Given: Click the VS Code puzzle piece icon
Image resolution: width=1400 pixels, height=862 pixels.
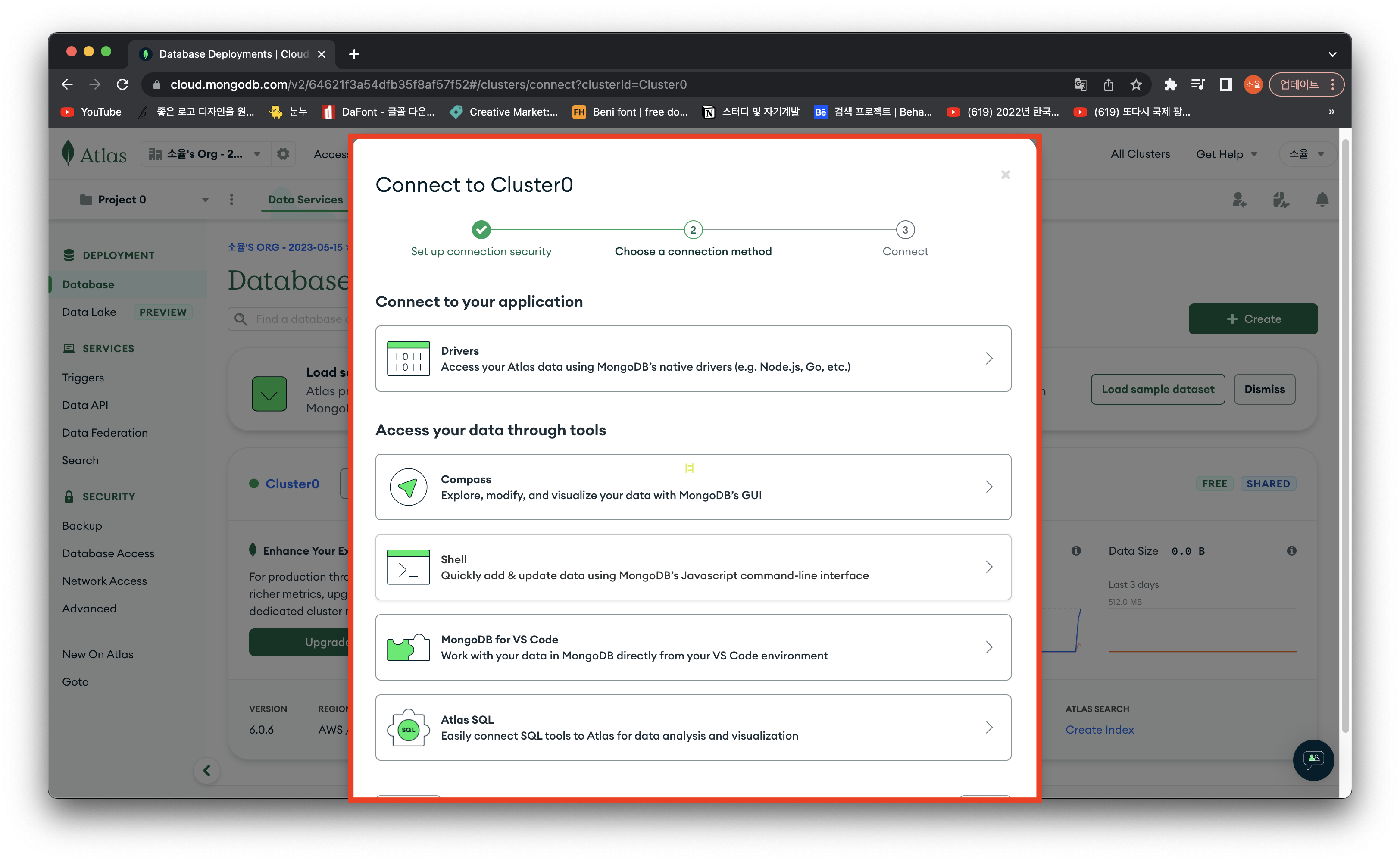Looking at the screenshot, I should [x=408, y=648].
